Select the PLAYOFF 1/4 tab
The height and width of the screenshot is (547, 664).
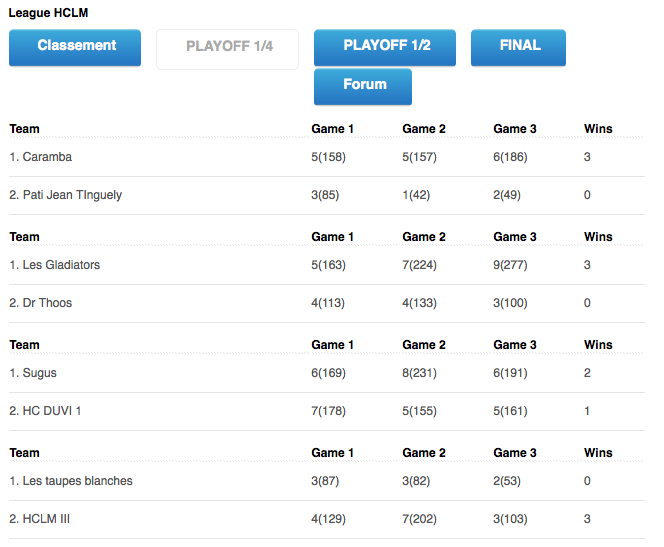coord(227,49)
